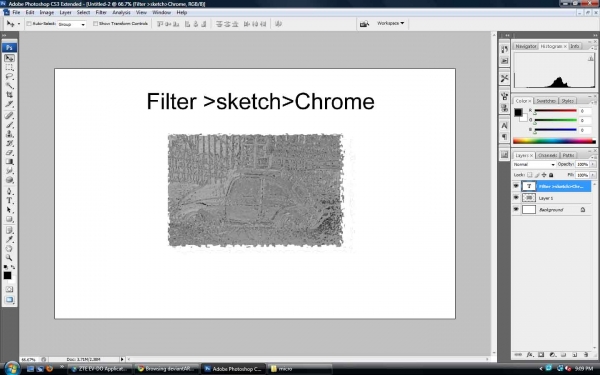The height and width of the screenshot is (375, 600).
Task: Select the Move tool in the toolbox
Action: pos(9,58)
